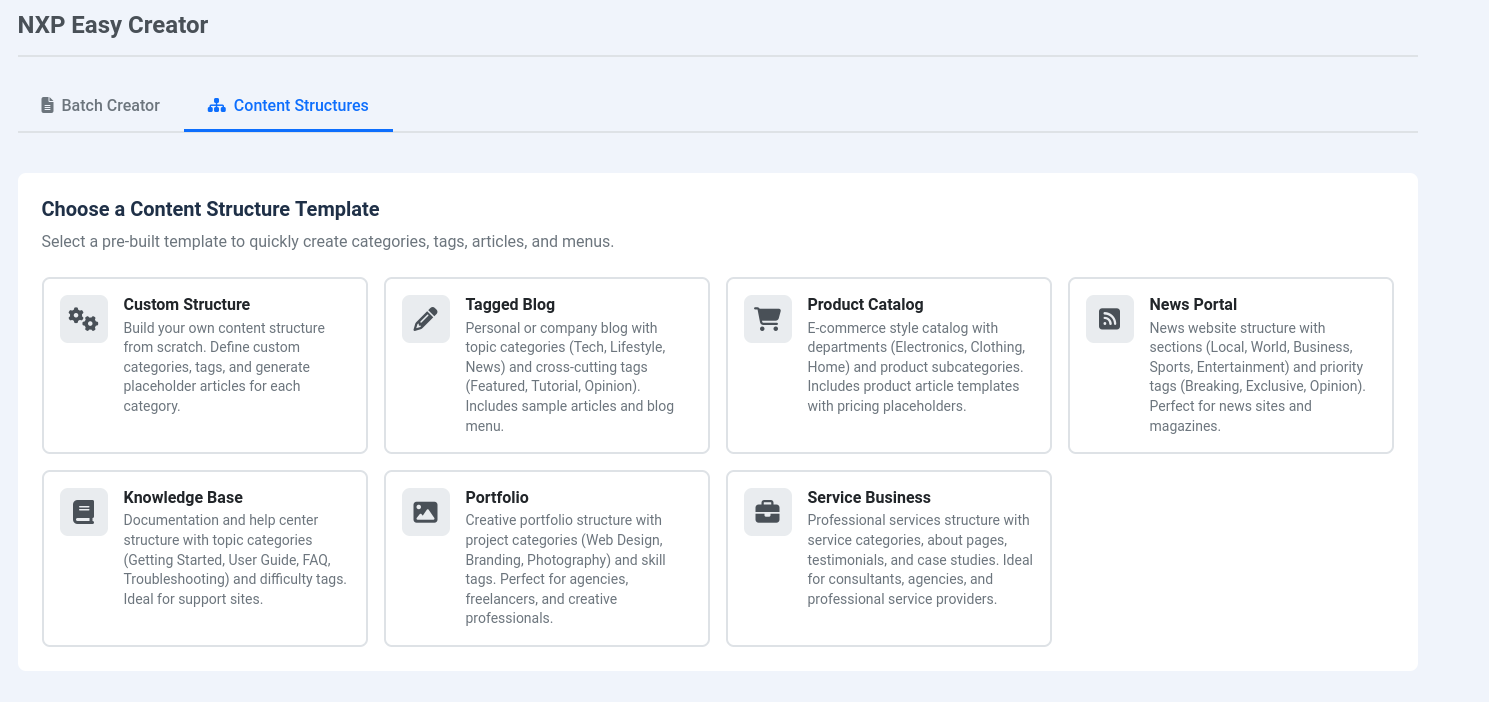
Task: Select the Service Business title
Action: coord(869,497)
